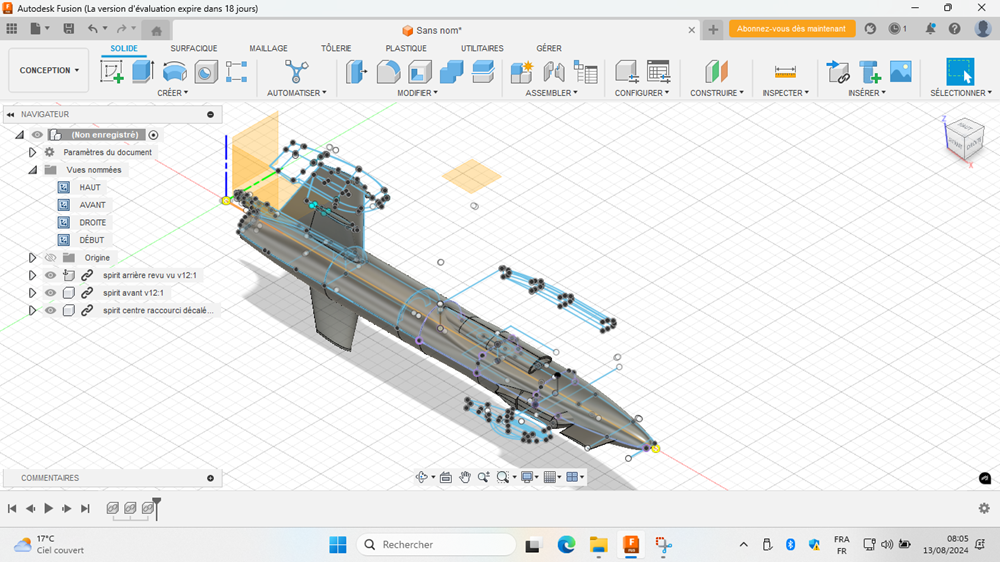Select the Create Sketch tool
Image resolution: width=1000 pixels, height=562 pixels.
click(x=112, y=71)
